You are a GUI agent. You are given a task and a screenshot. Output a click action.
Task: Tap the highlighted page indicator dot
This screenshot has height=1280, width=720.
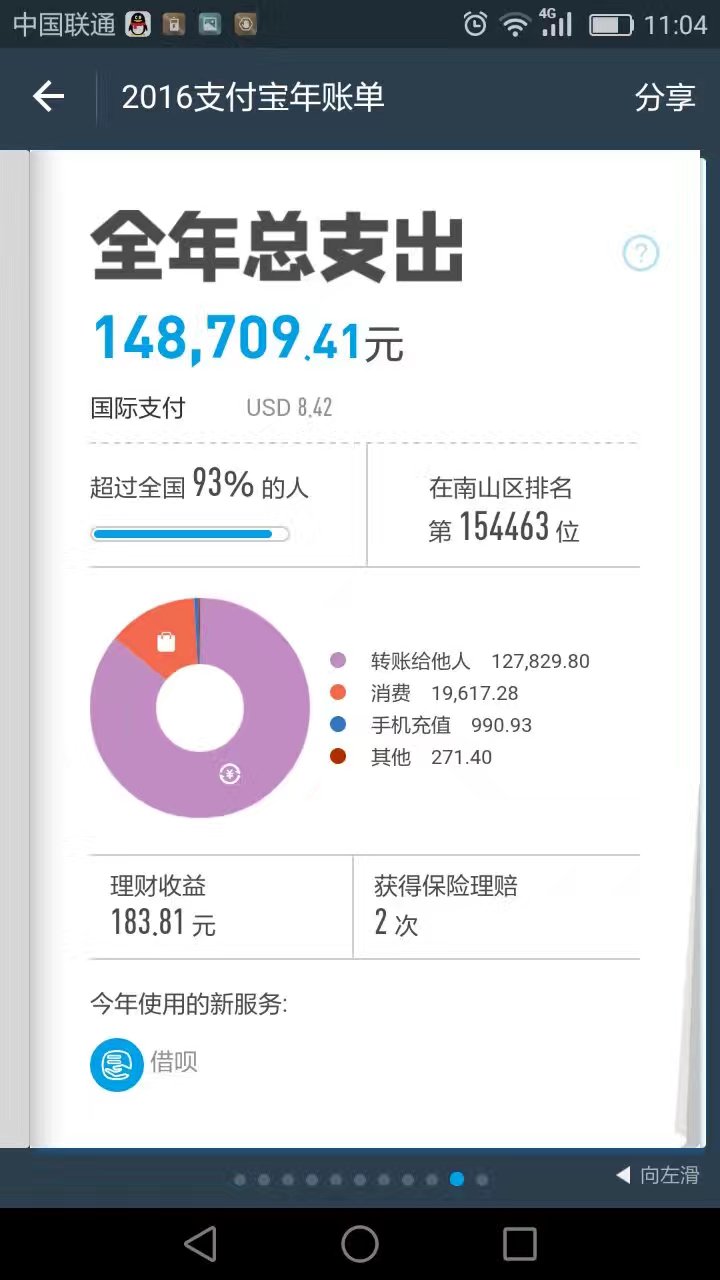click(457, 1180)
